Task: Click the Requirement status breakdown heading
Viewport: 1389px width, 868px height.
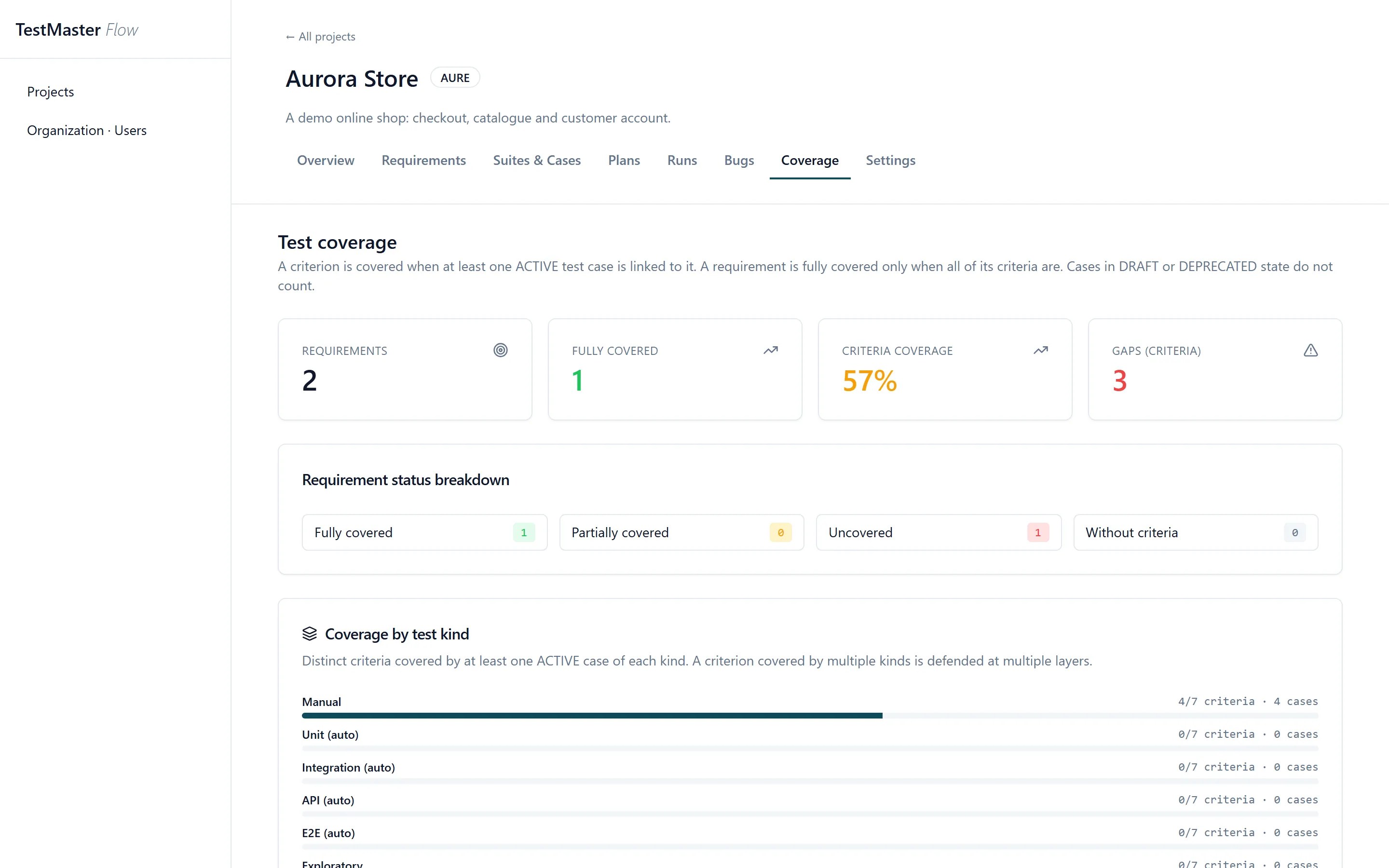Action: tap(405, 480)
